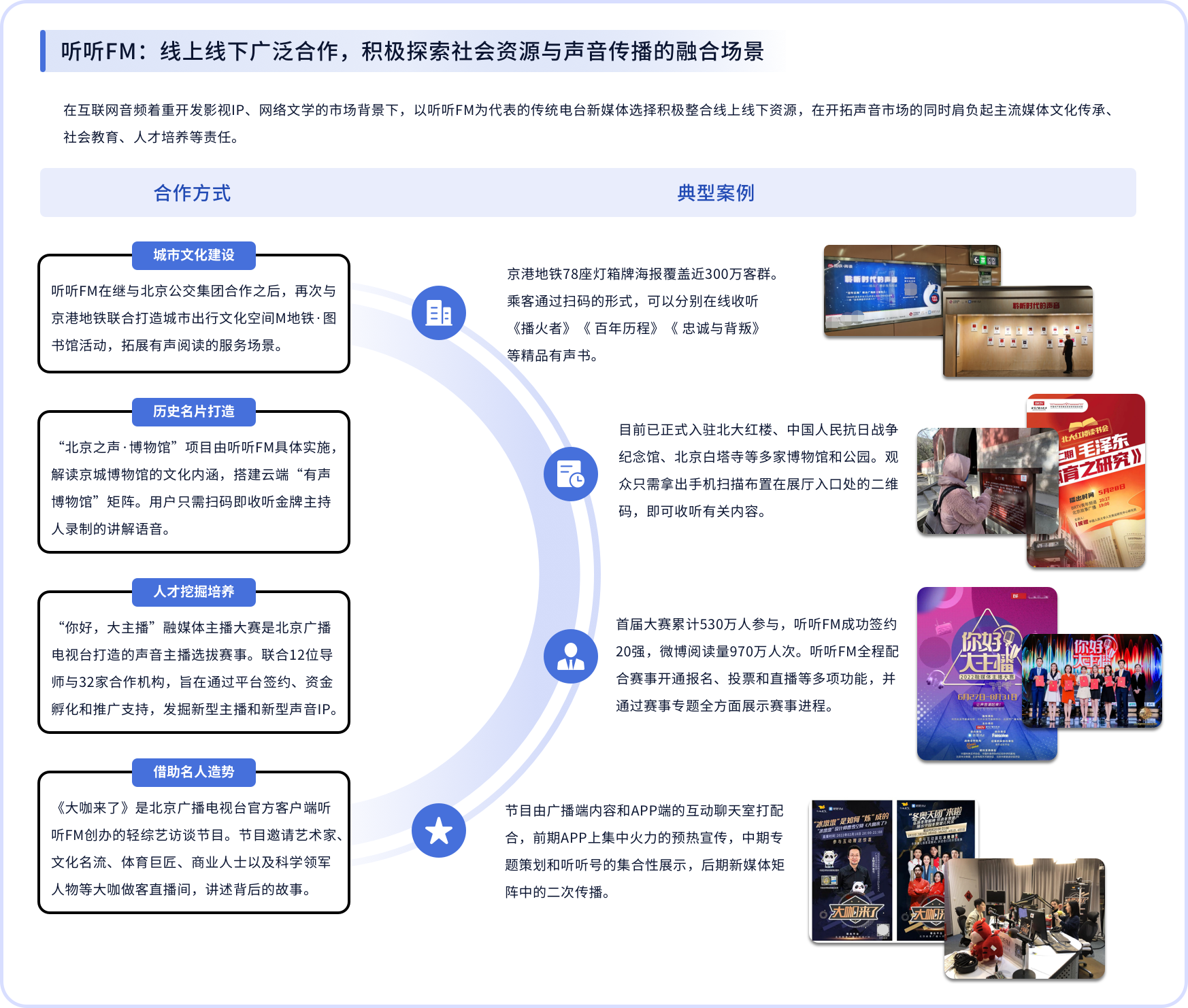
Task: Open the stage photo of contest winners
Action: pos(1092,681)
